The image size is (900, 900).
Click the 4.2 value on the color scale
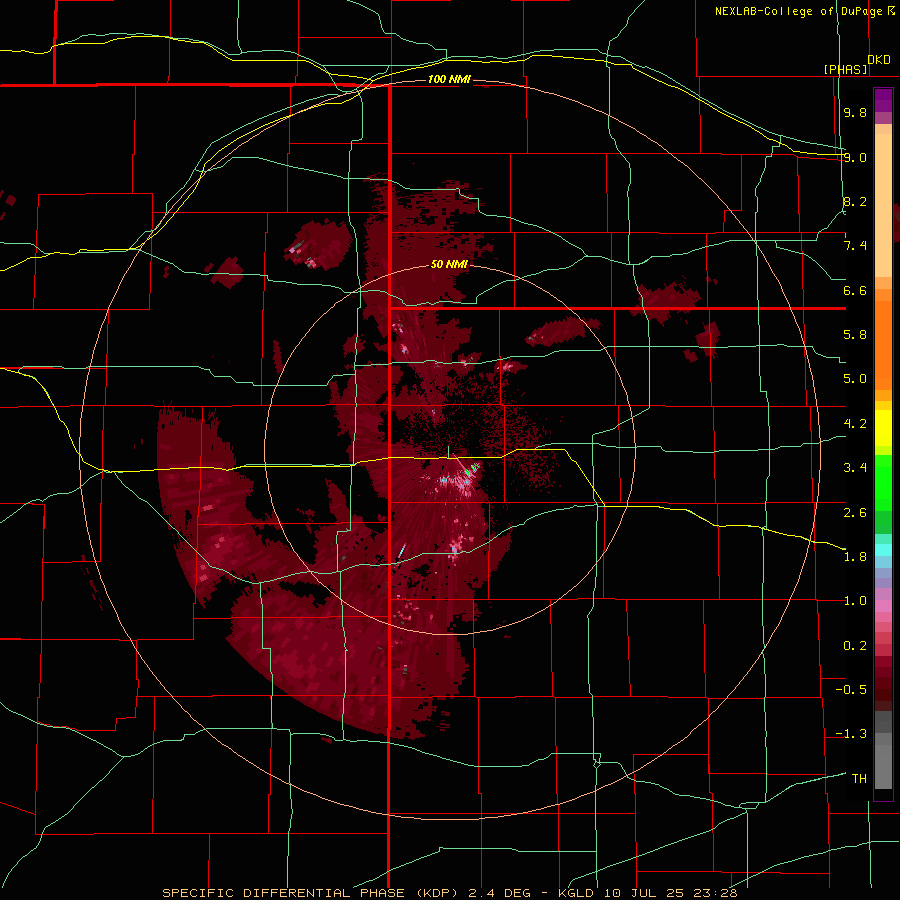click(855, 424)
